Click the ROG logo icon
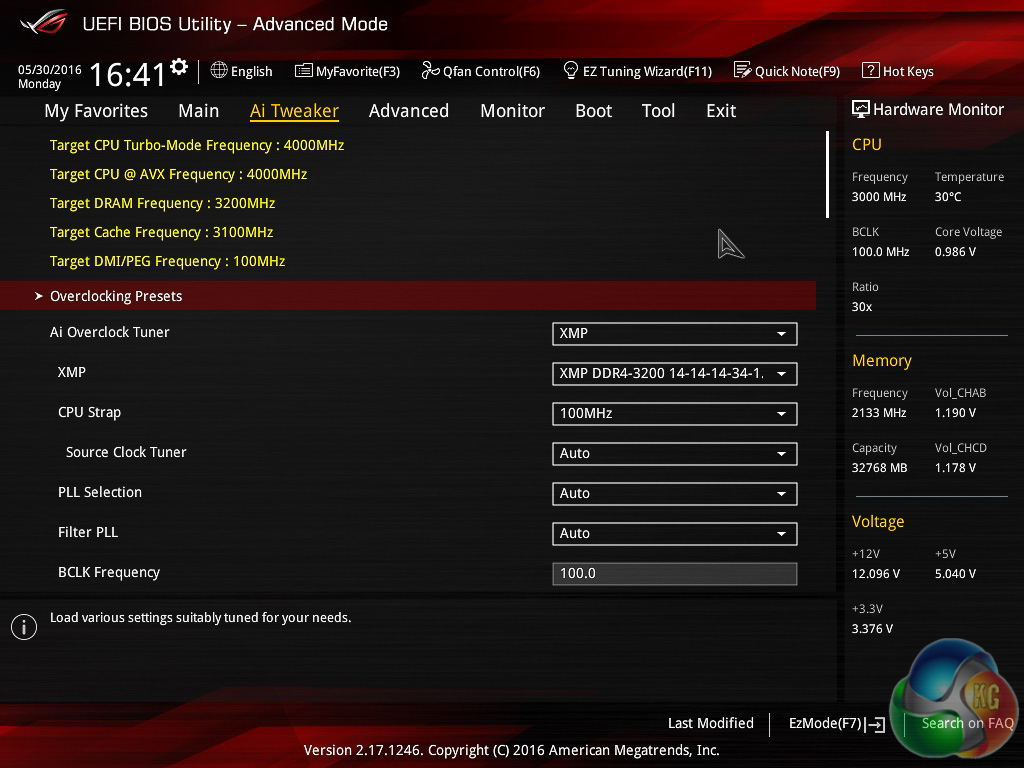The image size is (1024, 768). (44, 23)
